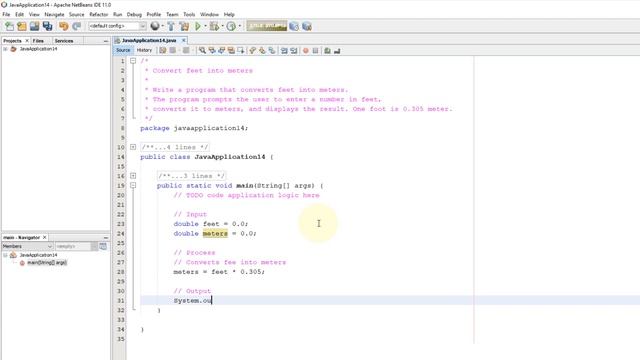640x360 pixels.
Task: Click the Clean and Build Project icon
Action: 184,27
